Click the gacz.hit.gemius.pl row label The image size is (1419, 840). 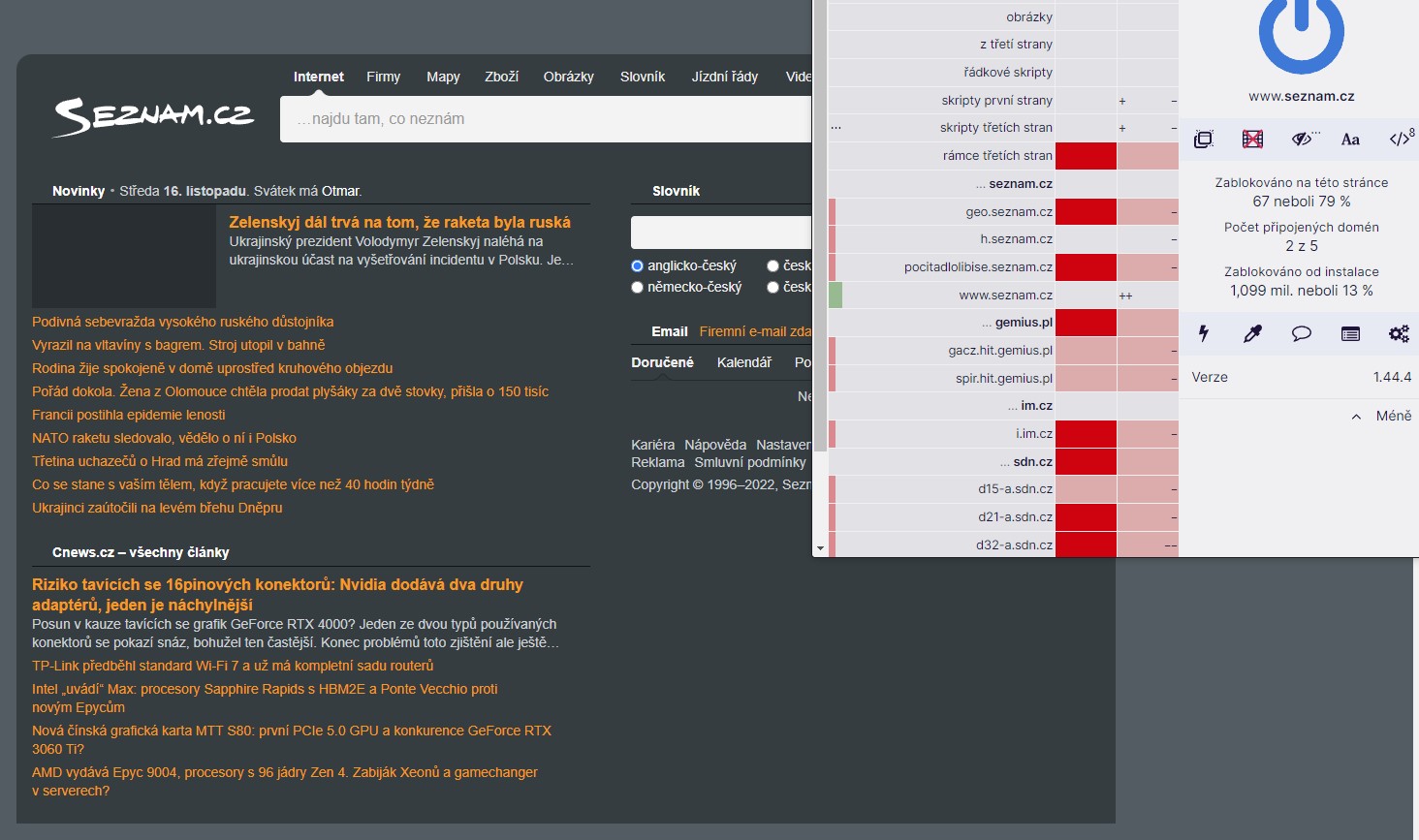(1000, 351)
